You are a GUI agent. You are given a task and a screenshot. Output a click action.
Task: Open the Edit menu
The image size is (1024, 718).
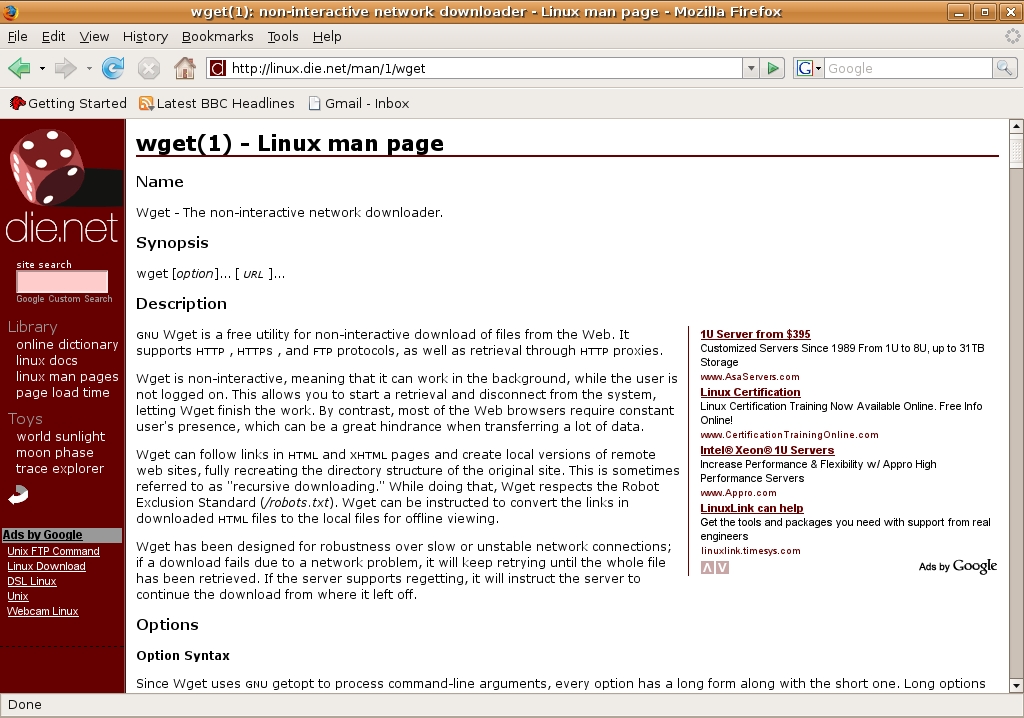pyautogui.click(x=54, y=37)
